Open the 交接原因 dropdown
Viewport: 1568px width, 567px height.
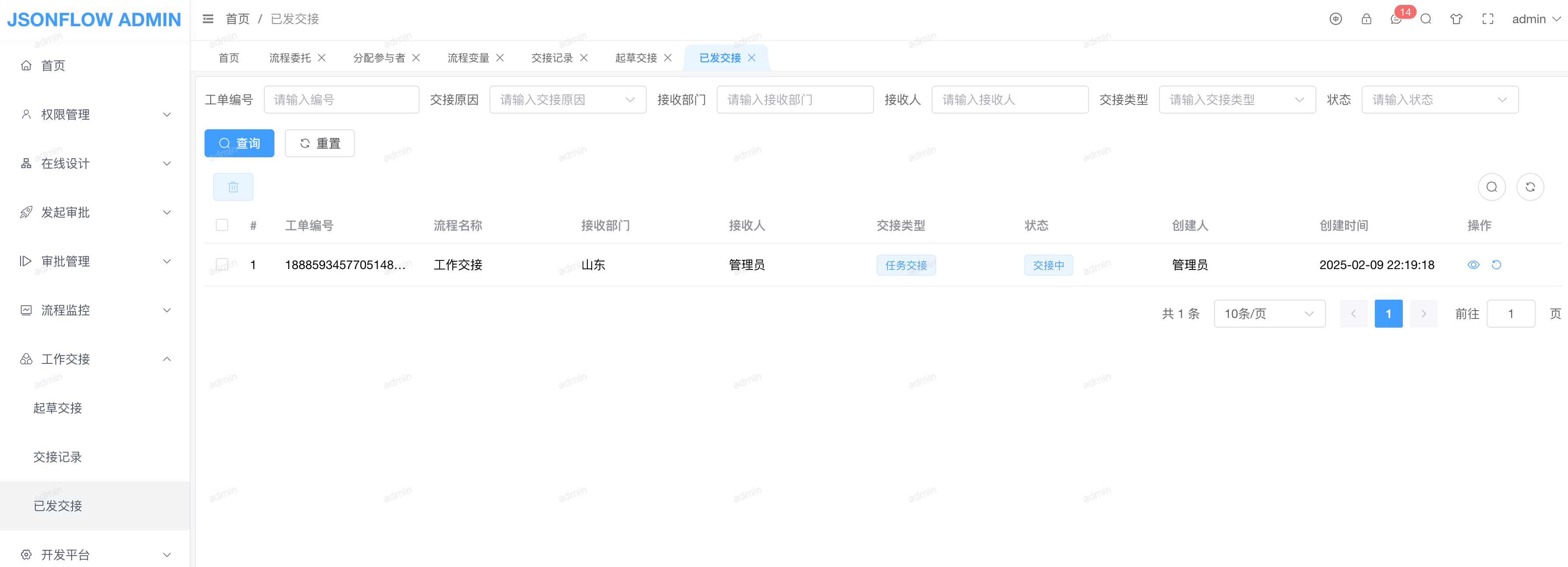click(567, 100)
